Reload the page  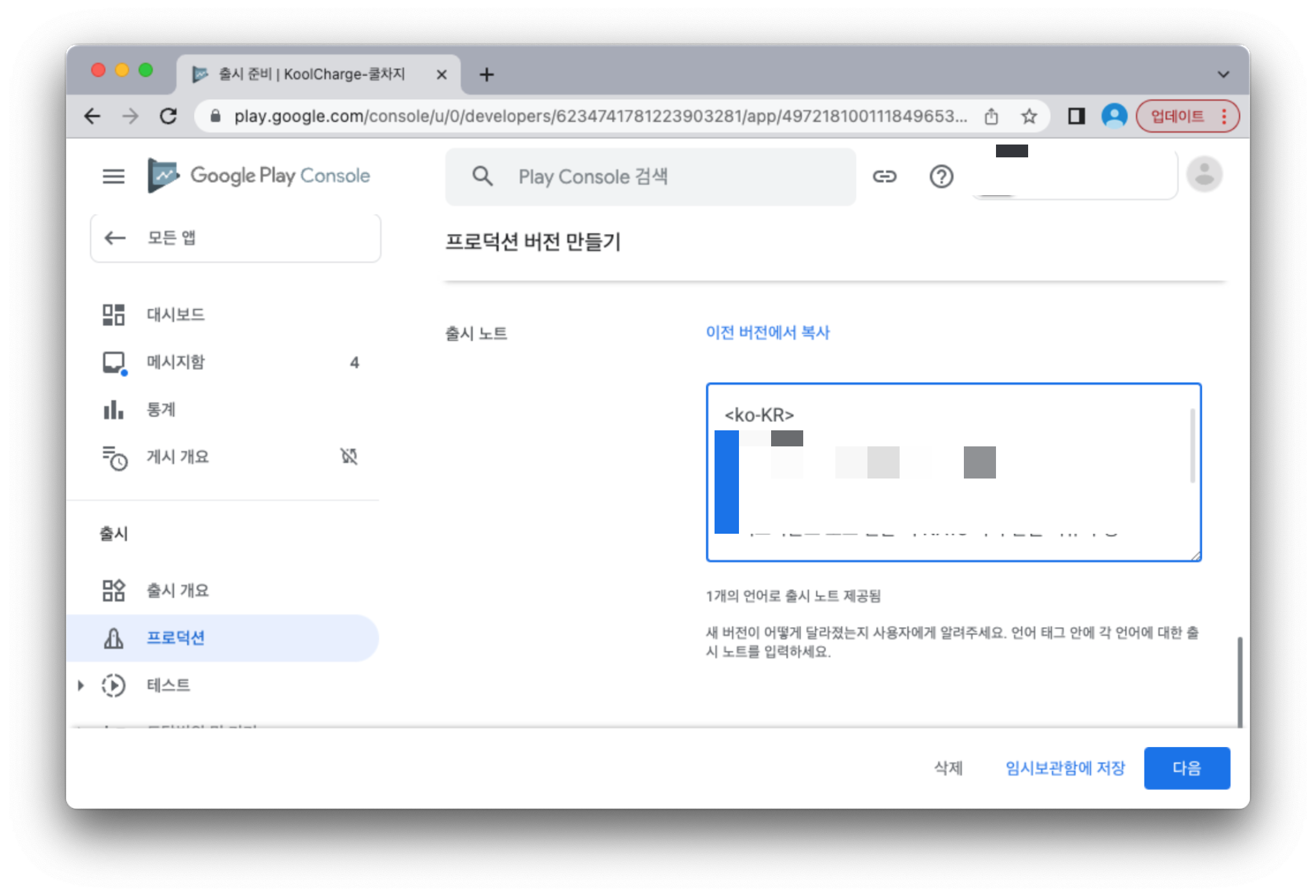[168, 116]
